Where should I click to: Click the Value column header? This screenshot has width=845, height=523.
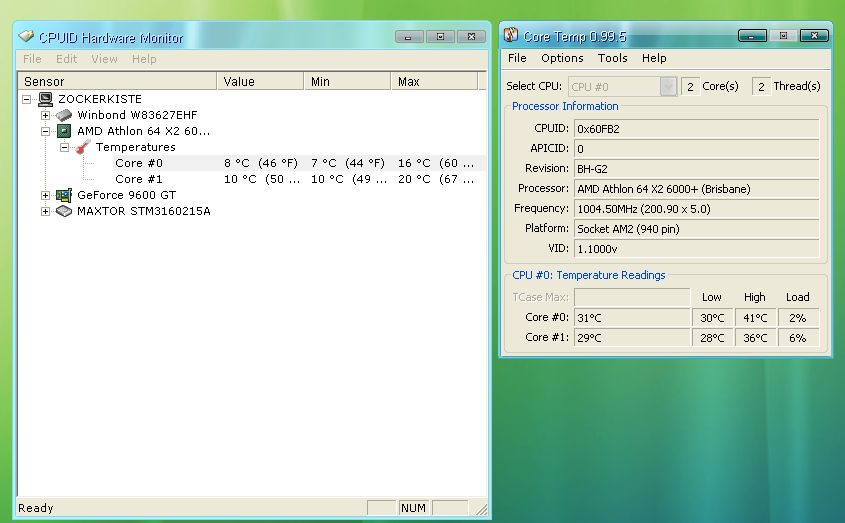[x=260, y=81]
